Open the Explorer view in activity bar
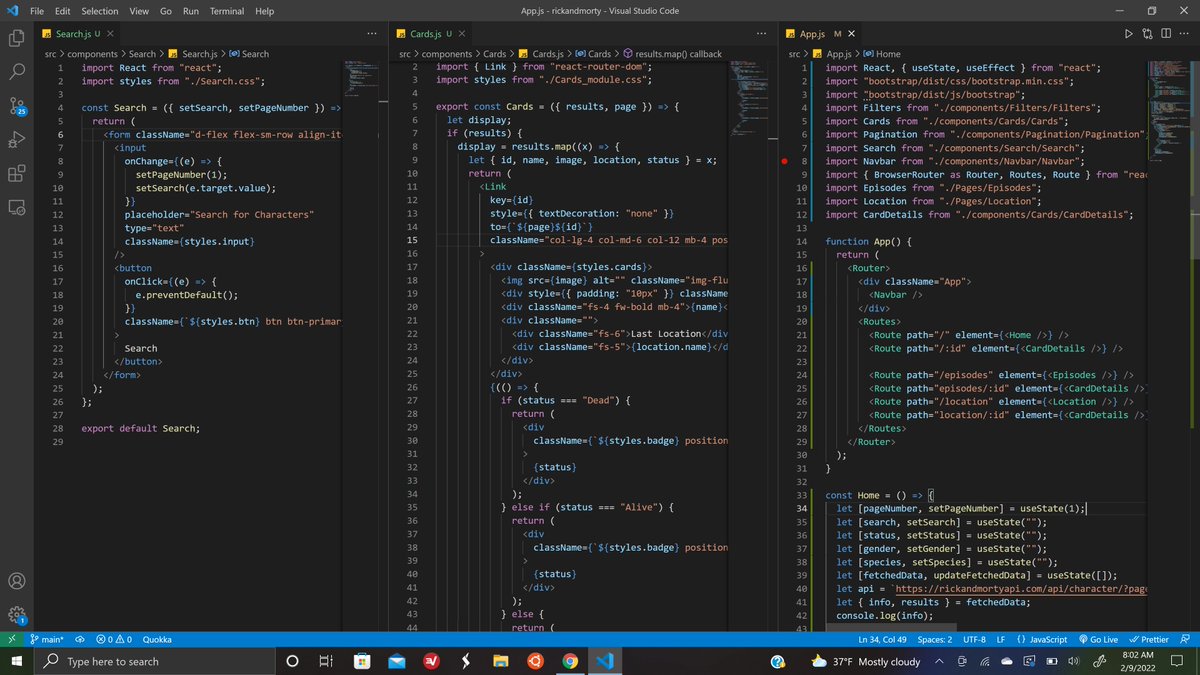Viewport: 1200px width, 675px height. (x=16, y=38)
